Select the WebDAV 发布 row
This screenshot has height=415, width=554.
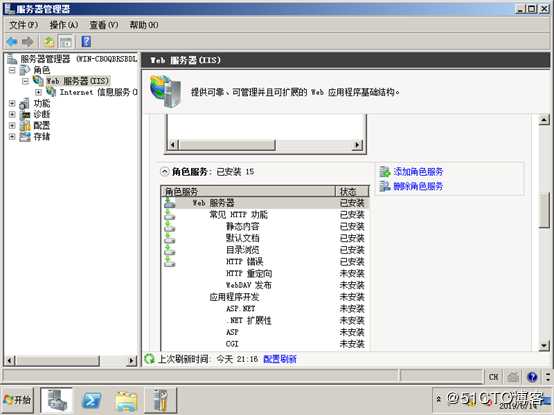(265, 285)
